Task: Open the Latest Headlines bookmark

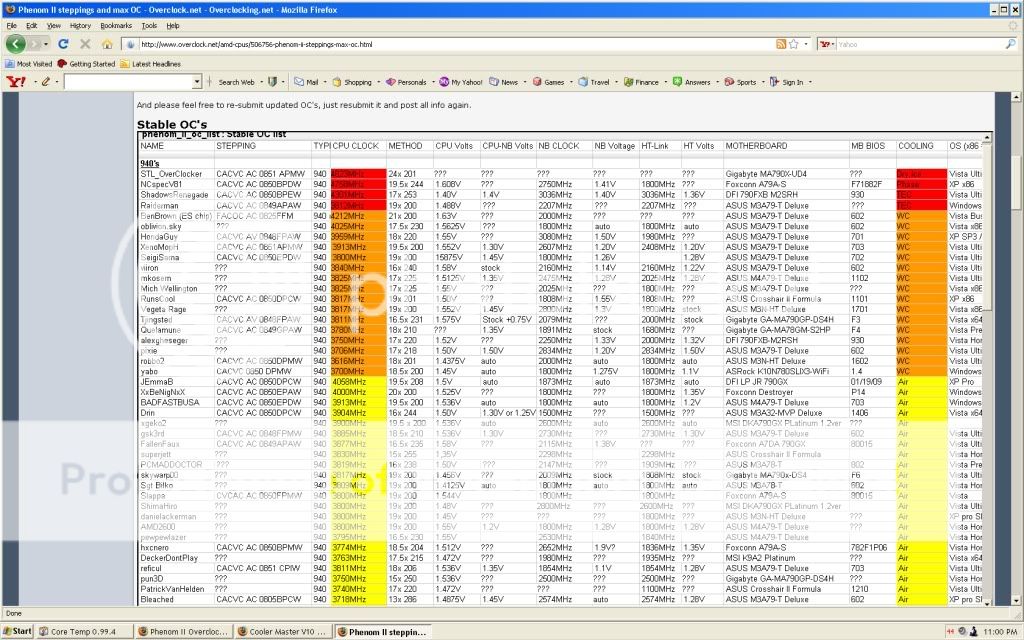Action: click(150, 63)
